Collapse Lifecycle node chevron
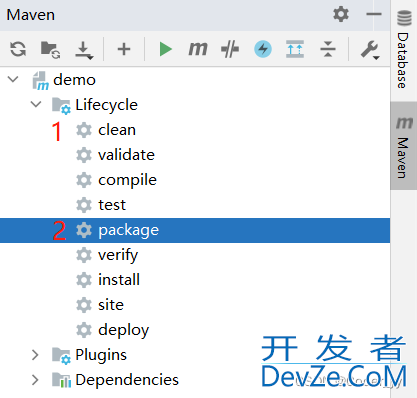Screen dimensions: 417x398 [36, 104]
